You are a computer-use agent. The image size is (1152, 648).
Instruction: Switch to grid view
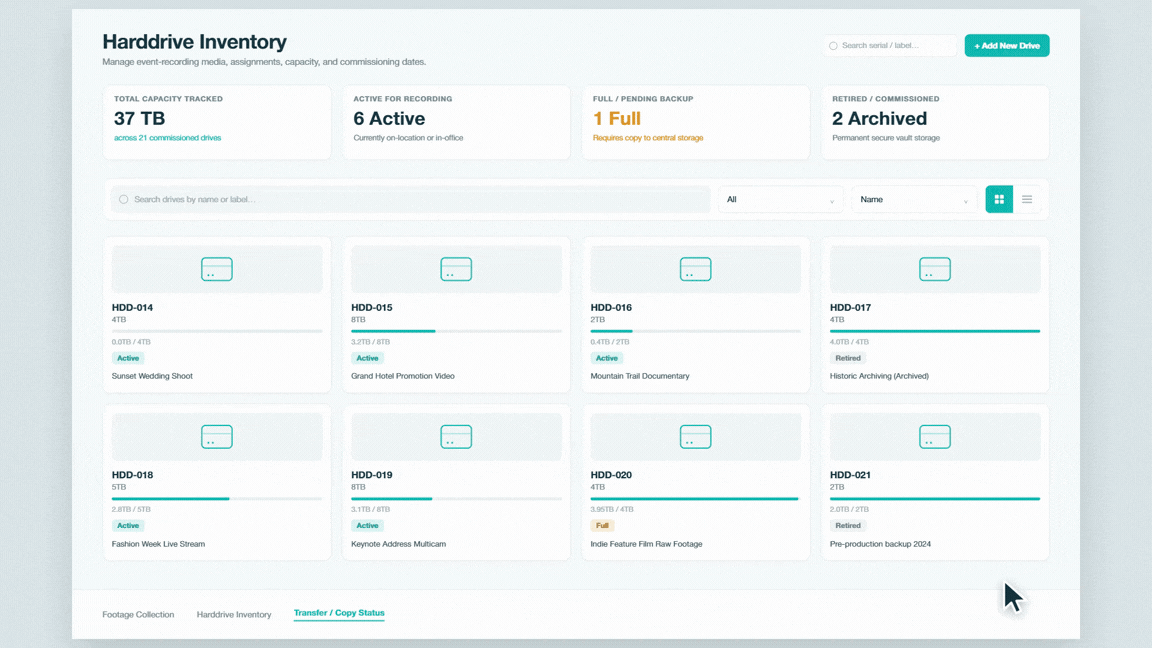click(999, 199)
